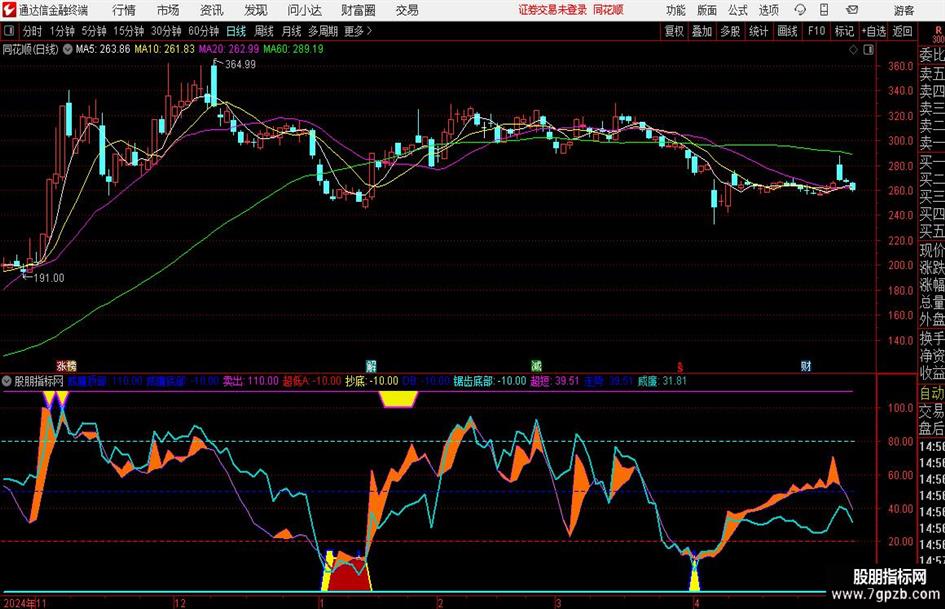This screenshot has width=945, height=609.
Task: Click the 同花顺(日线) chart title
Action: tap(30, 49)
